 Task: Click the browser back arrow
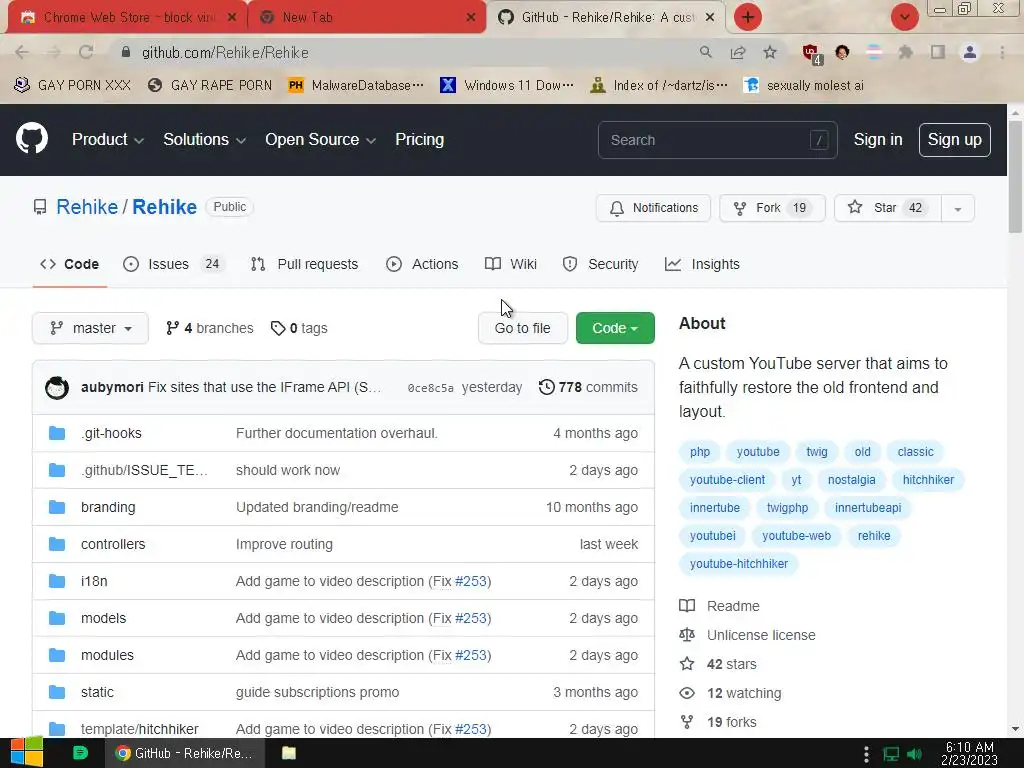22,52
